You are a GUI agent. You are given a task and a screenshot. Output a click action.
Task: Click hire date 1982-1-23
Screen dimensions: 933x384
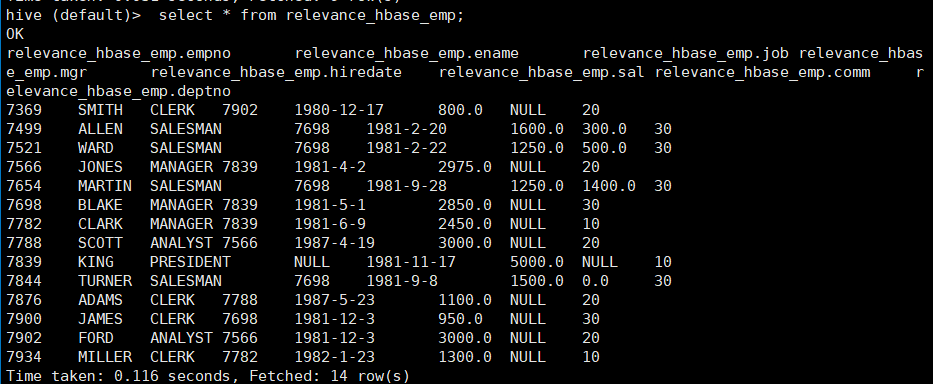[x=334, y=357]
